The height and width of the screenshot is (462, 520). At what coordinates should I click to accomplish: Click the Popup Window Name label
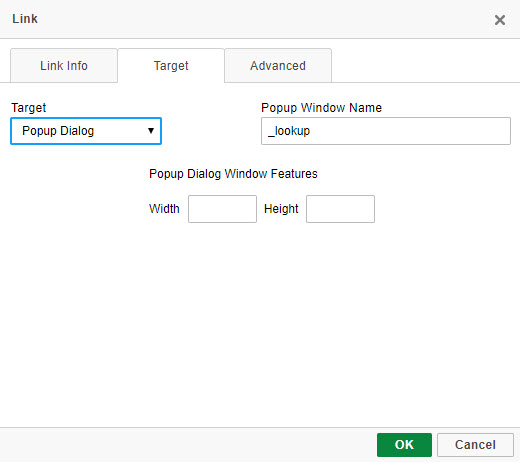tap(321, 108)
